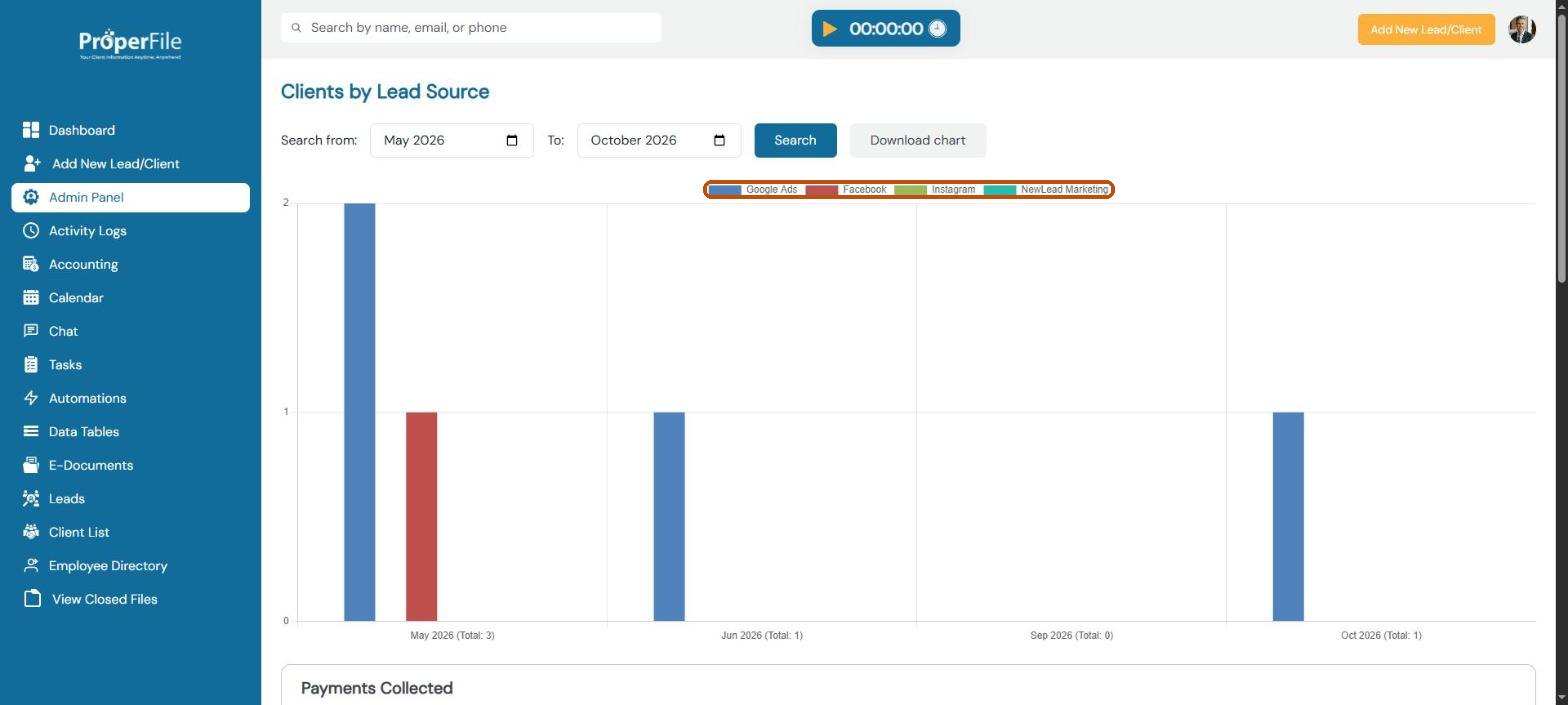The image size is (1568, 705).
Task: Click the magnifier icon in the search box
Action: (296, 28)
